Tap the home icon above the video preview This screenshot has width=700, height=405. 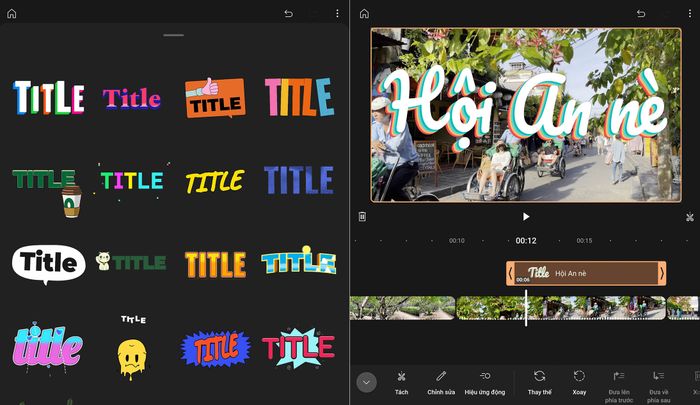[364, 13]
